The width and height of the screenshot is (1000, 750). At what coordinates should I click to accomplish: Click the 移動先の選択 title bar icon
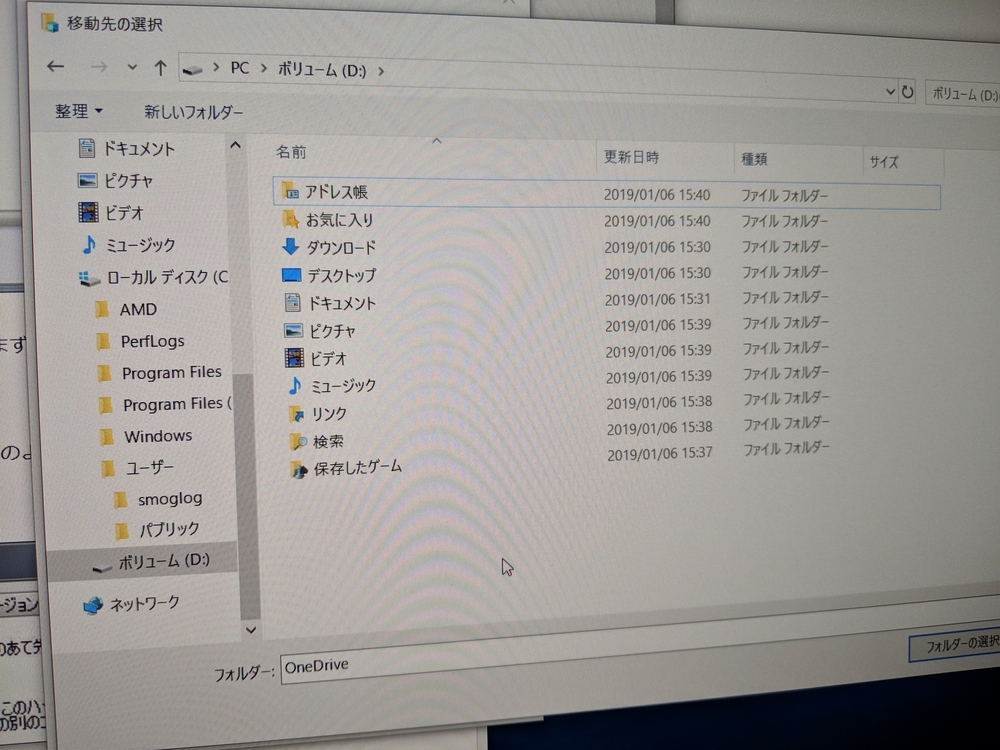50,23
